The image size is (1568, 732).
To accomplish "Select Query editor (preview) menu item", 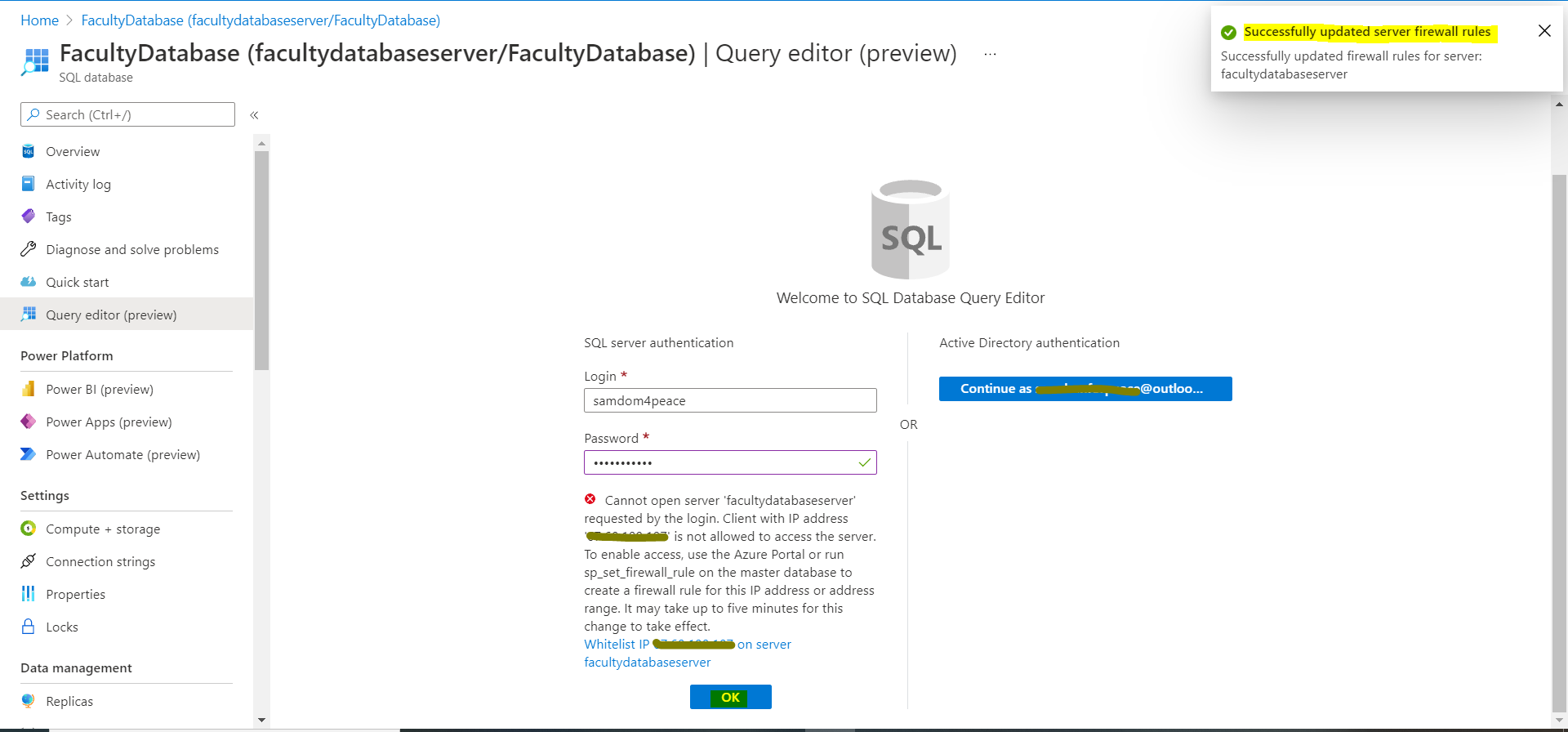I will (x=127, y=315).
